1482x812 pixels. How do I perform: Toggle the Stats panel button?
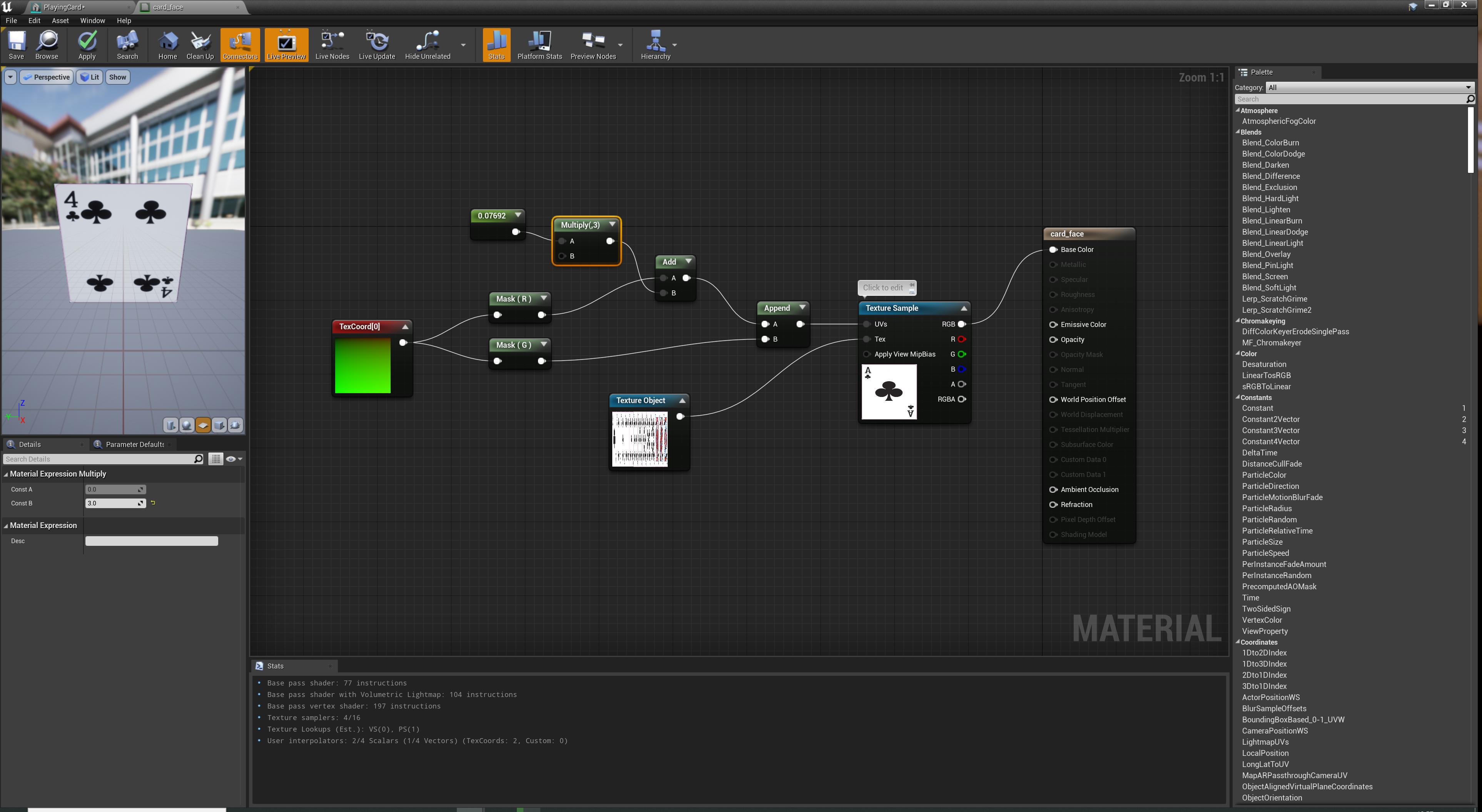tap(496, 44)
